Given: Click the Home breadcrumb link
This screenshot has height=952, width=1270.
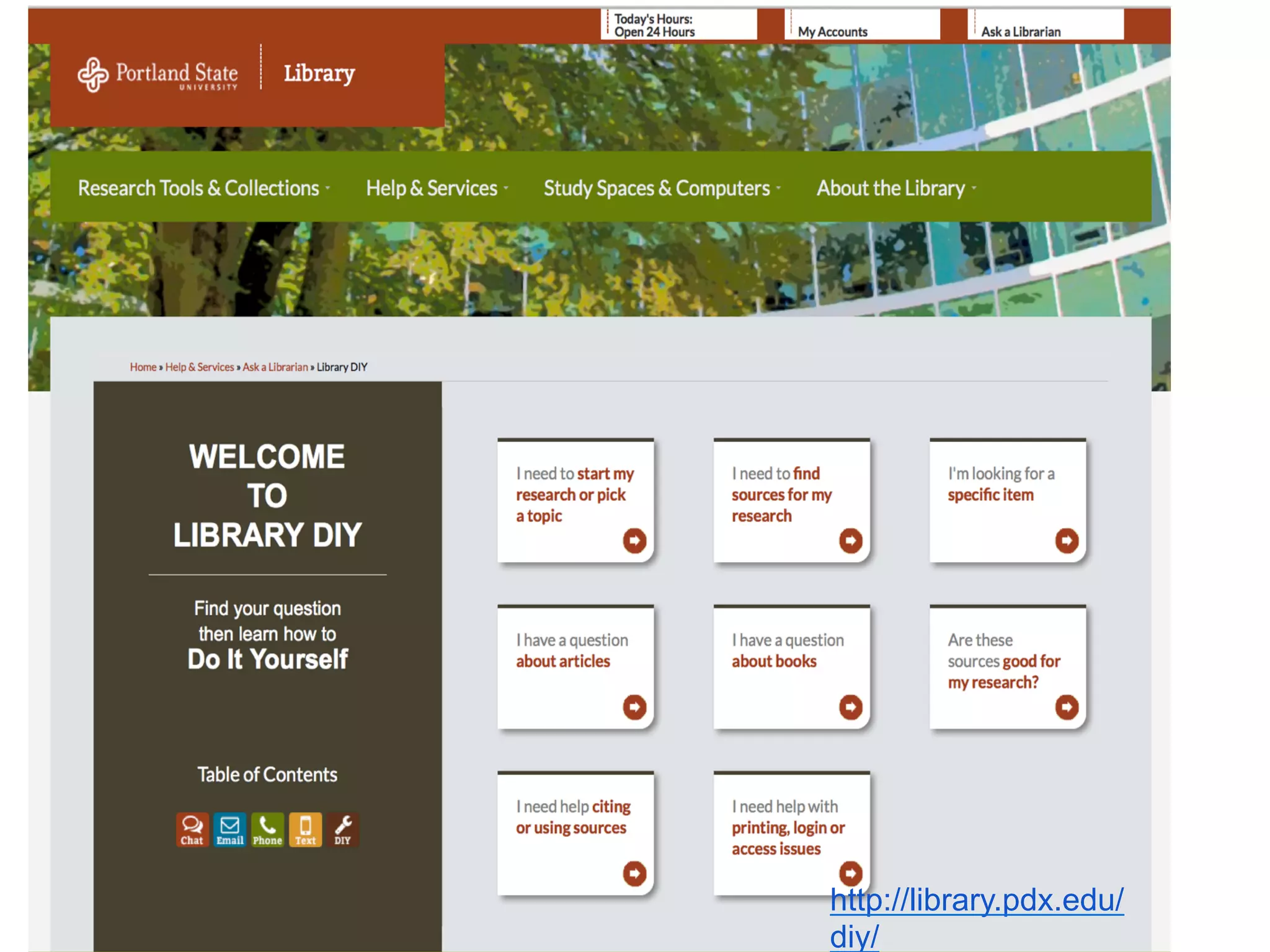Looking at the screenshot, I should point(143,367).
